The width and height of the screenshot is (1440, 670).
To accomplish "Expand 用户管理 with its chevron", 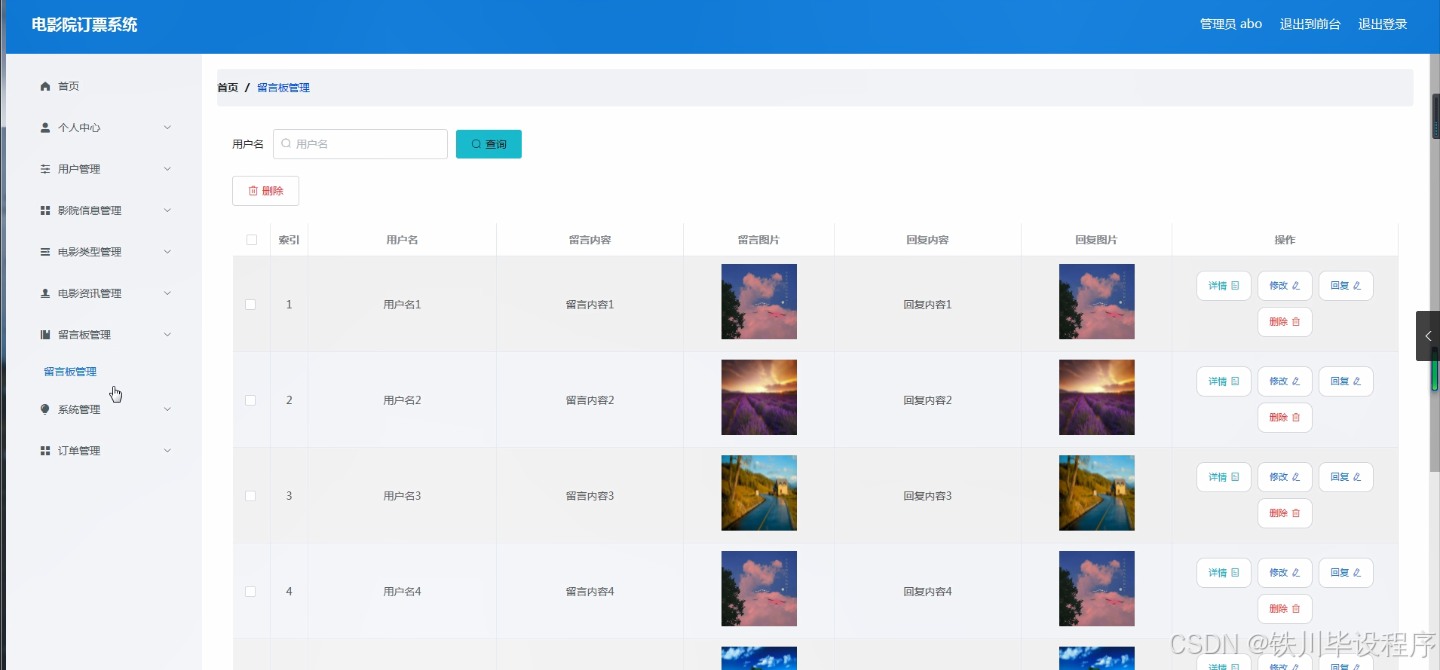I will tap(167, 169).
